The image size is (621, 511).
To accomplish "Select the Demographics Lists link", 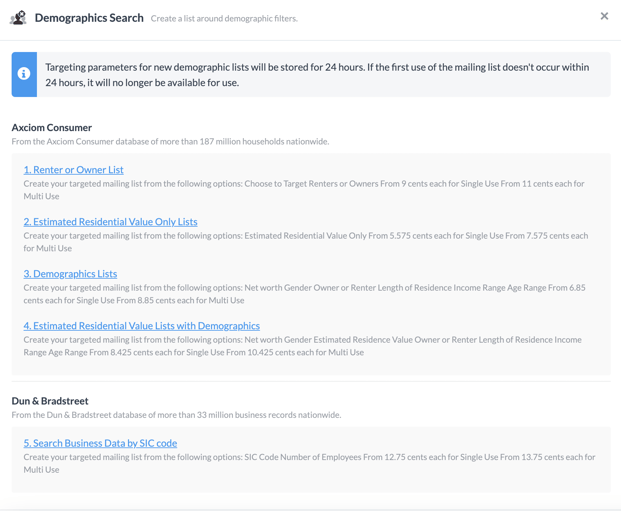I will pos(70,274).
